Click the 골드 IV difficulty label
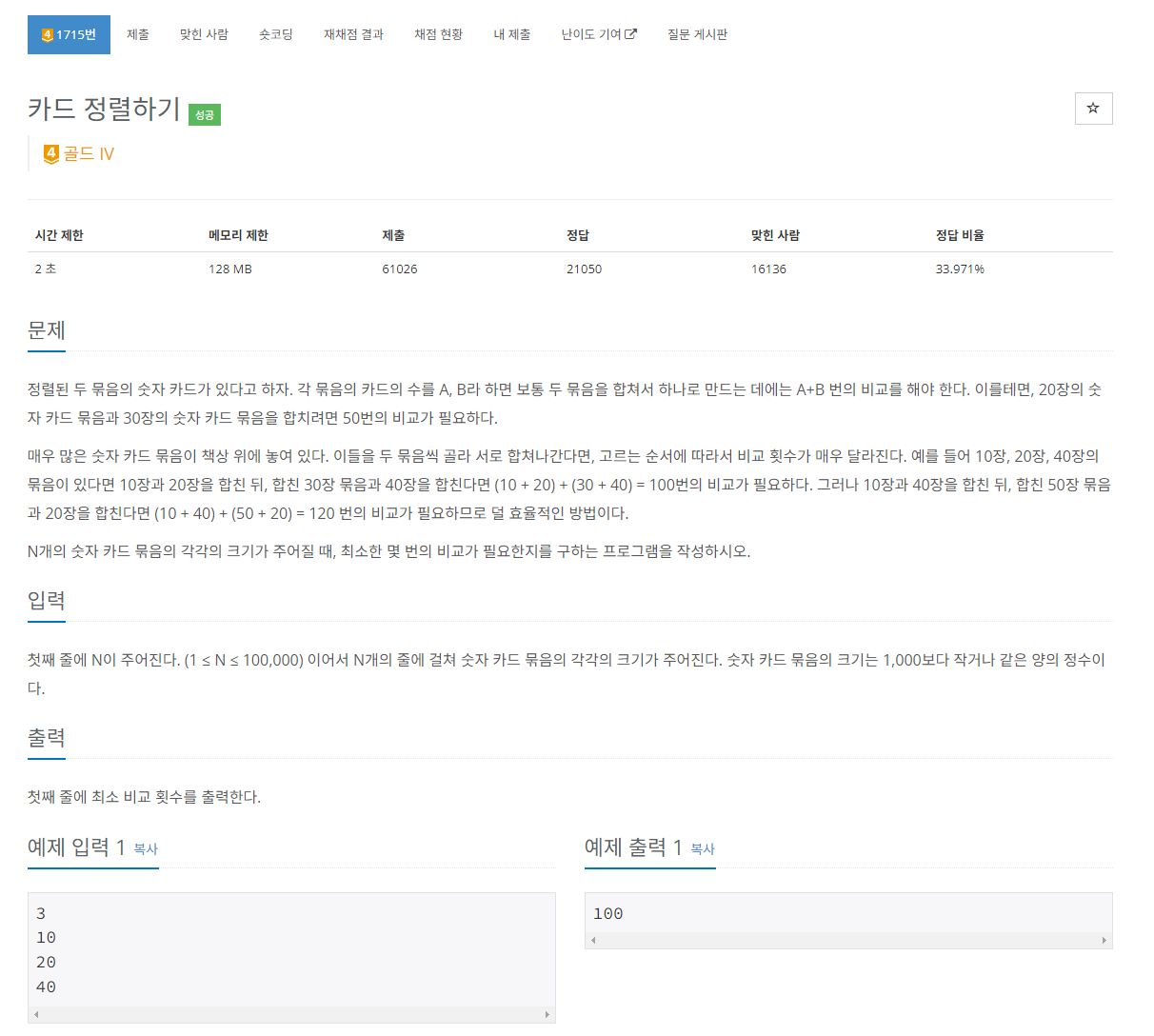This screenshot has height=1036, width=1154. (89, 154)
